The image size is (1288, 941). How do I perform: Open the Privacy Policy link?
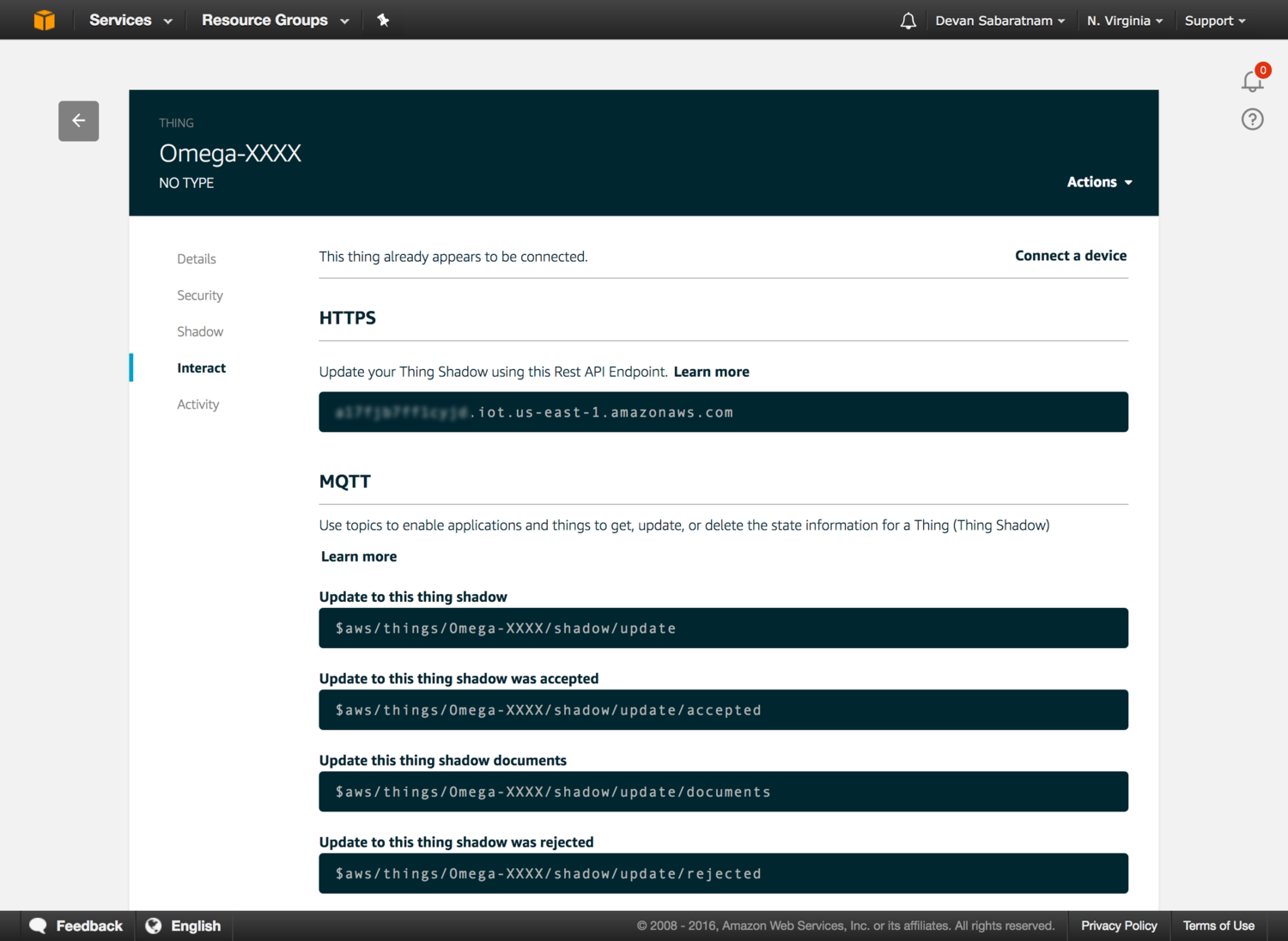(x=1119, y=926)
